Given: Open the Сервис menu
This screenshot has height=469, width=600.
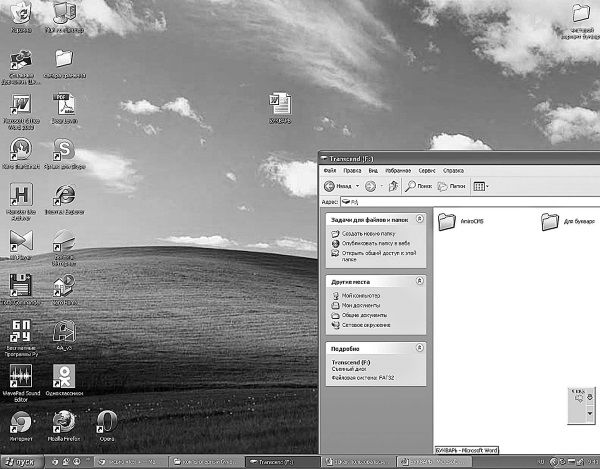Looking at the screenshot, I should (426, 171).
